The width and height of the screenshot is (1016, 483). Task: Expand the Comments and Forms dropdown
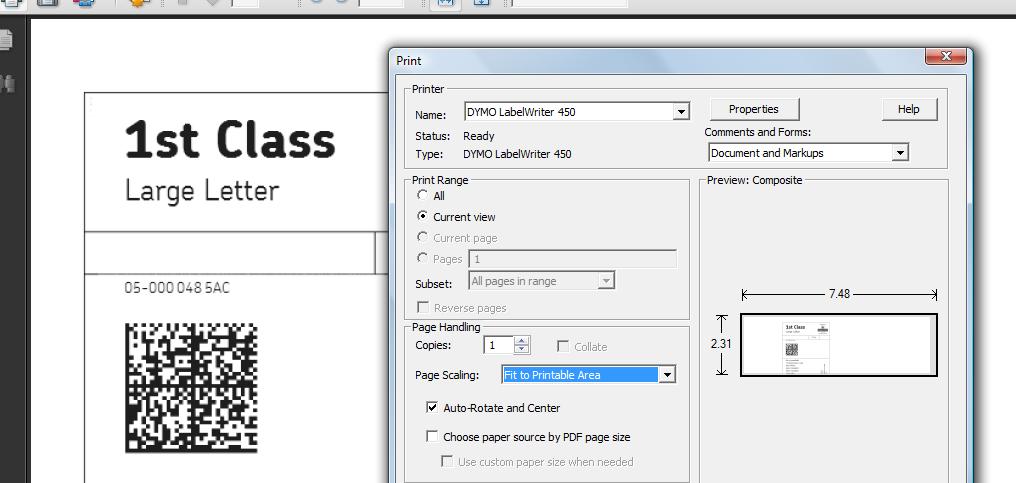[900, 153]
